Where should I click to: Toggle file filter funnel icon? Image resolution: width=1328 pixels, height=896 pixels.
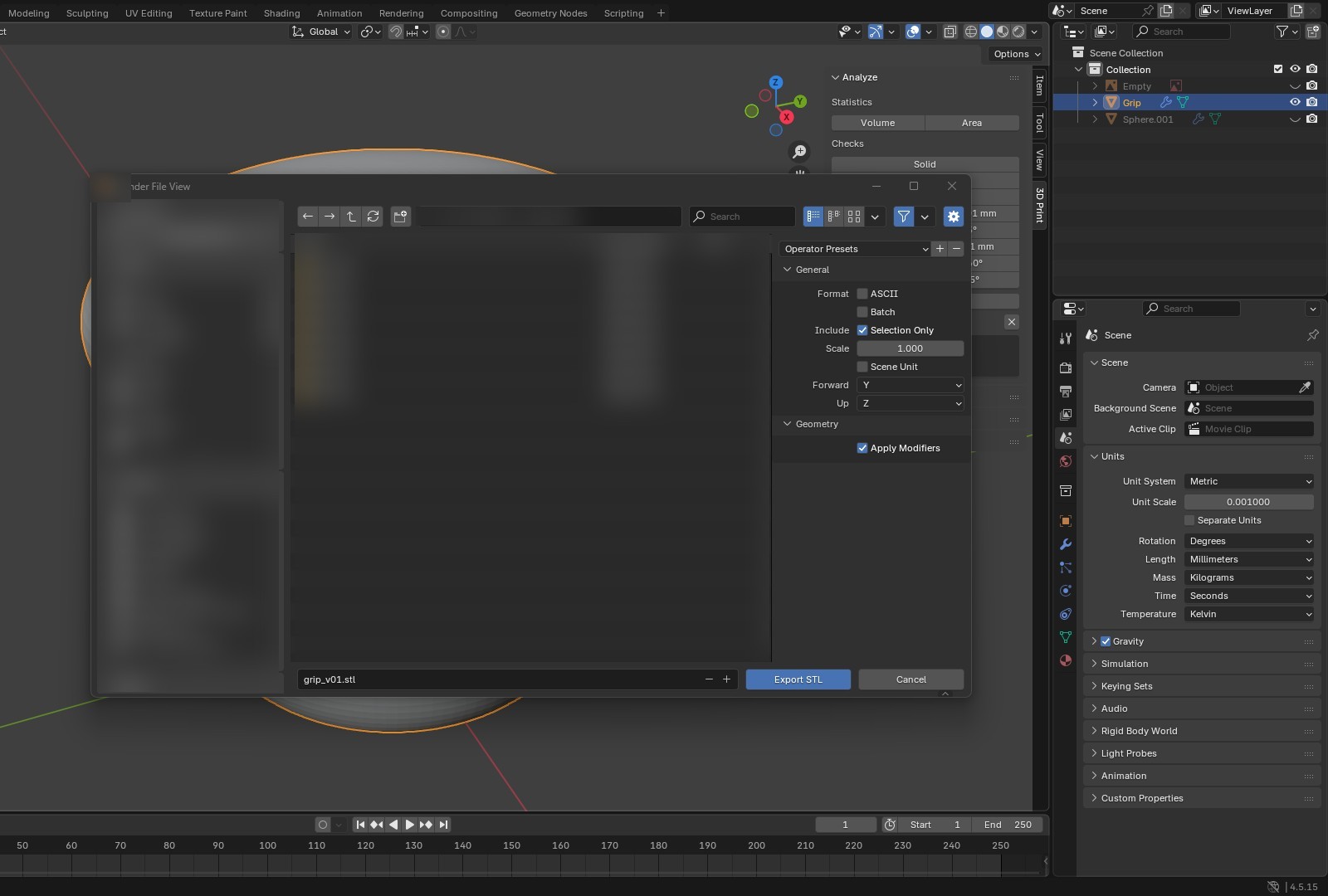[x=904, y=217]
